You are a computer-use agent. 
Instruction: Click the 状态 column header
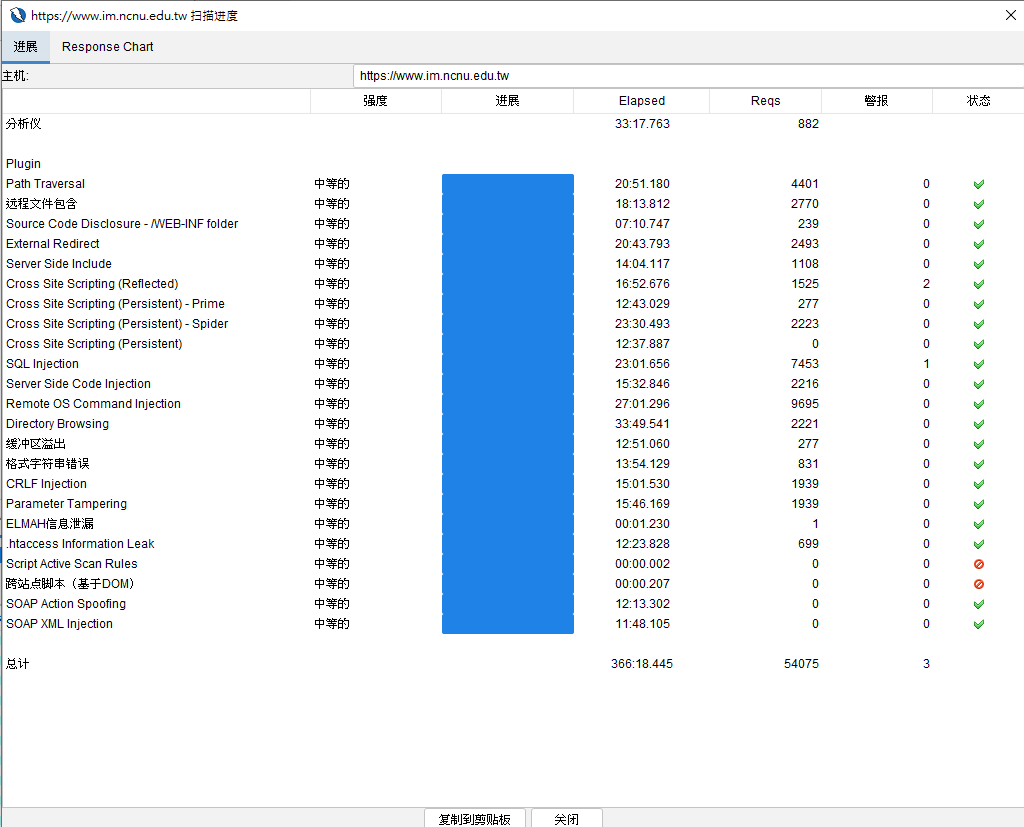[978, 101]
